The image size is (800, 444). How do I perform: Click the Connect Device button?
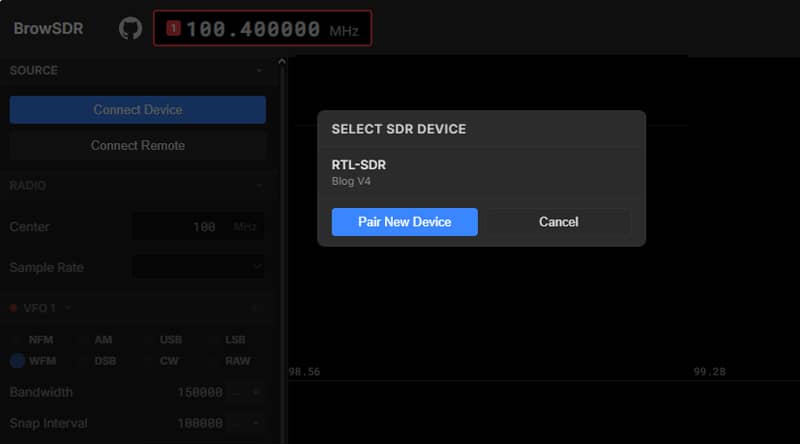(138, 110)
